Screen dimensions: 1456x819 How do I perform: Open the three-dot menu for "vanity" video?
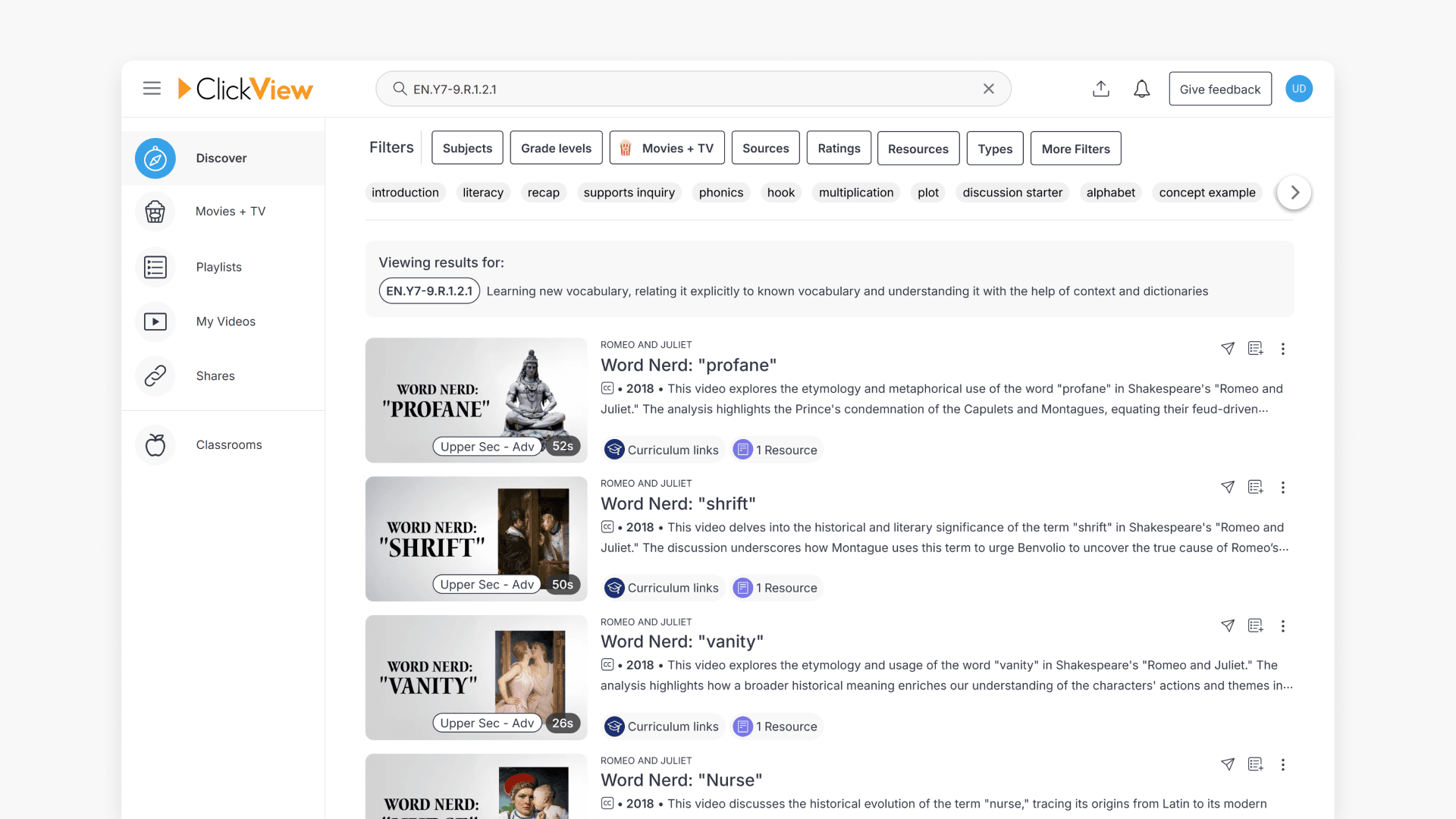pyautogui.click(x=1283, y=626)
